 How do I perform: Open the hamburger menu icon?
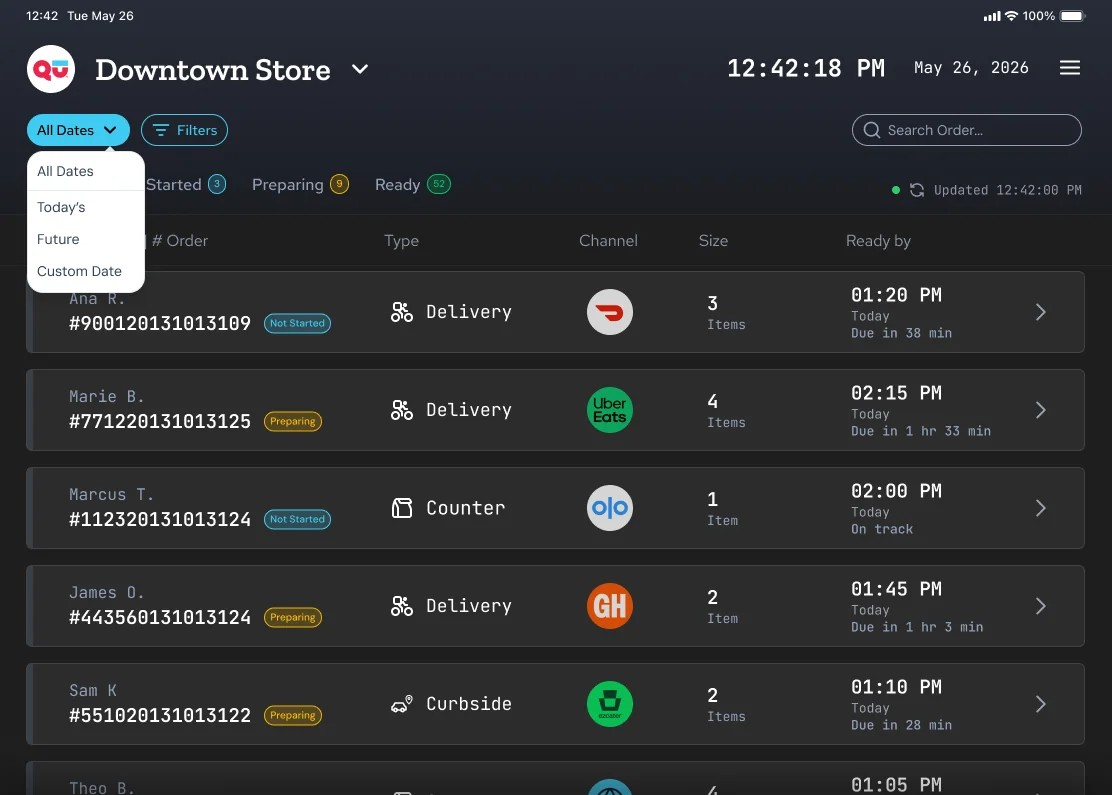(x=1069, y=67)
